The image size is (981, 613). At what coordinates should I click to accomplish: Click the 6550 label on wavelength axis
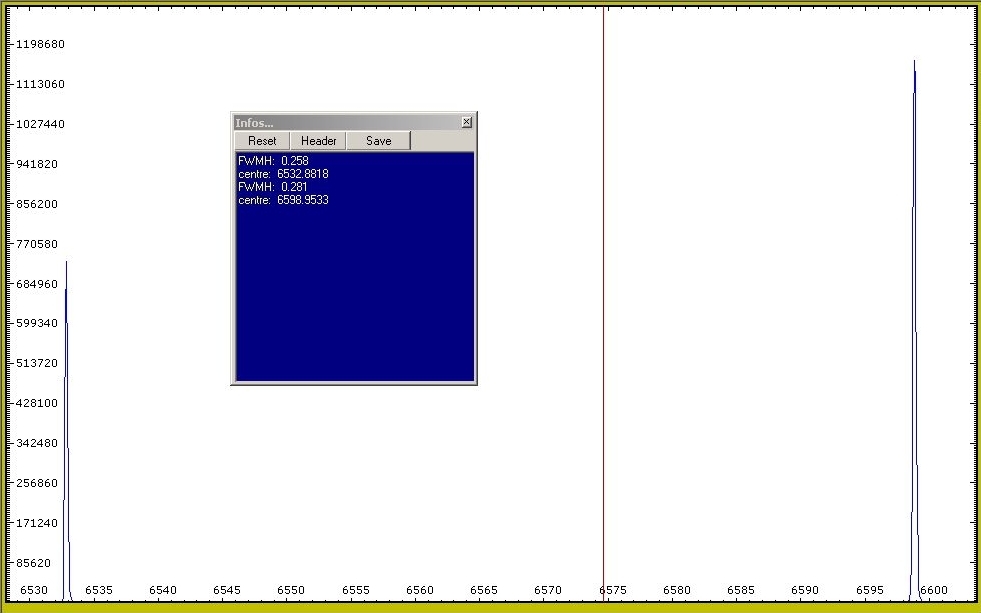pos(291,591)
